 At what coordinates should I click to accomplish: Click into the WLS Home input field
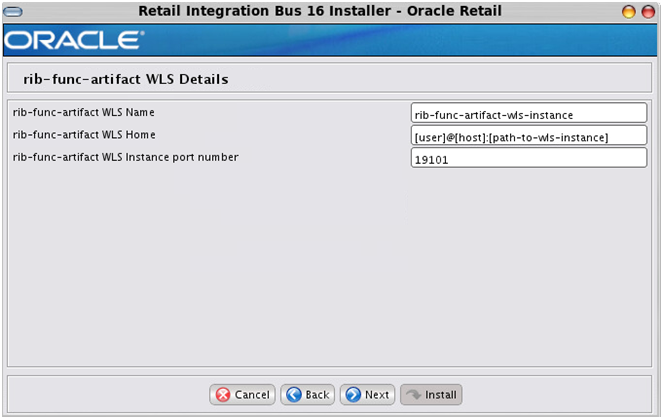[x=529, y=135]
